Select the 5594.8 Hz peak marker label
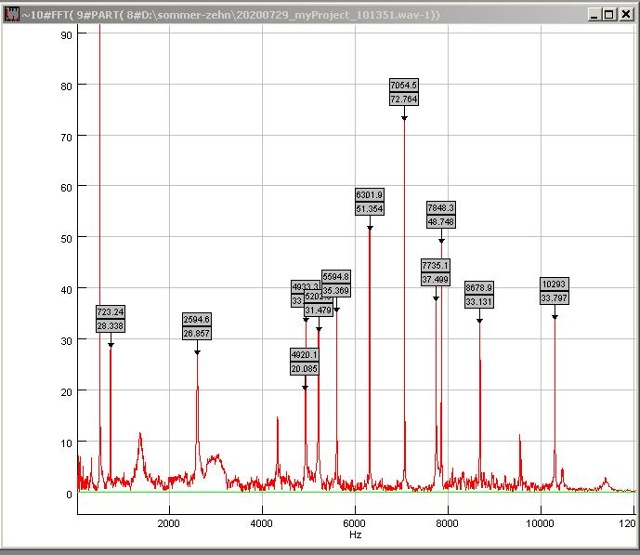This screenshot has height=555, width=640. pos(336,284)
